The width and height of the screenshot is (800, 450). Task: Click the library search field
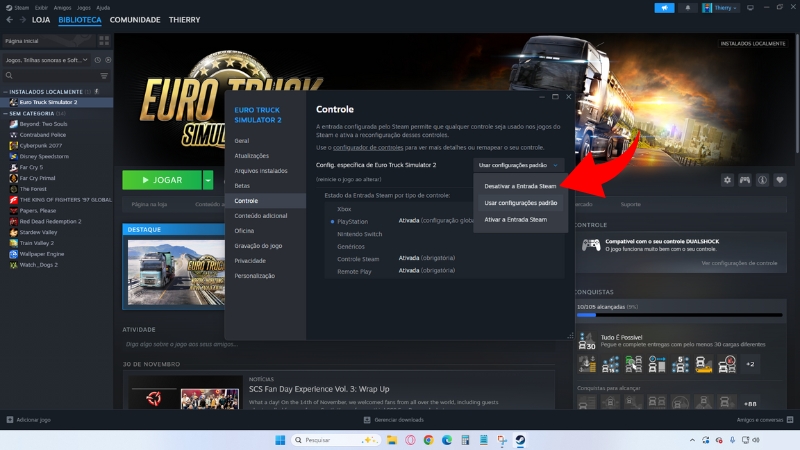[x=50, y=76]
